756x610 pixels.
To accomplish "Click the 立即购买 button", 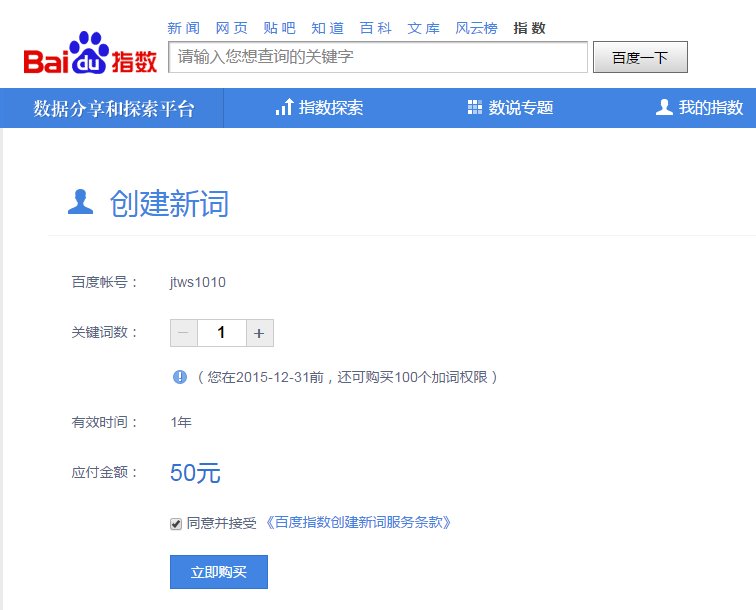I will tap(219, 572).
